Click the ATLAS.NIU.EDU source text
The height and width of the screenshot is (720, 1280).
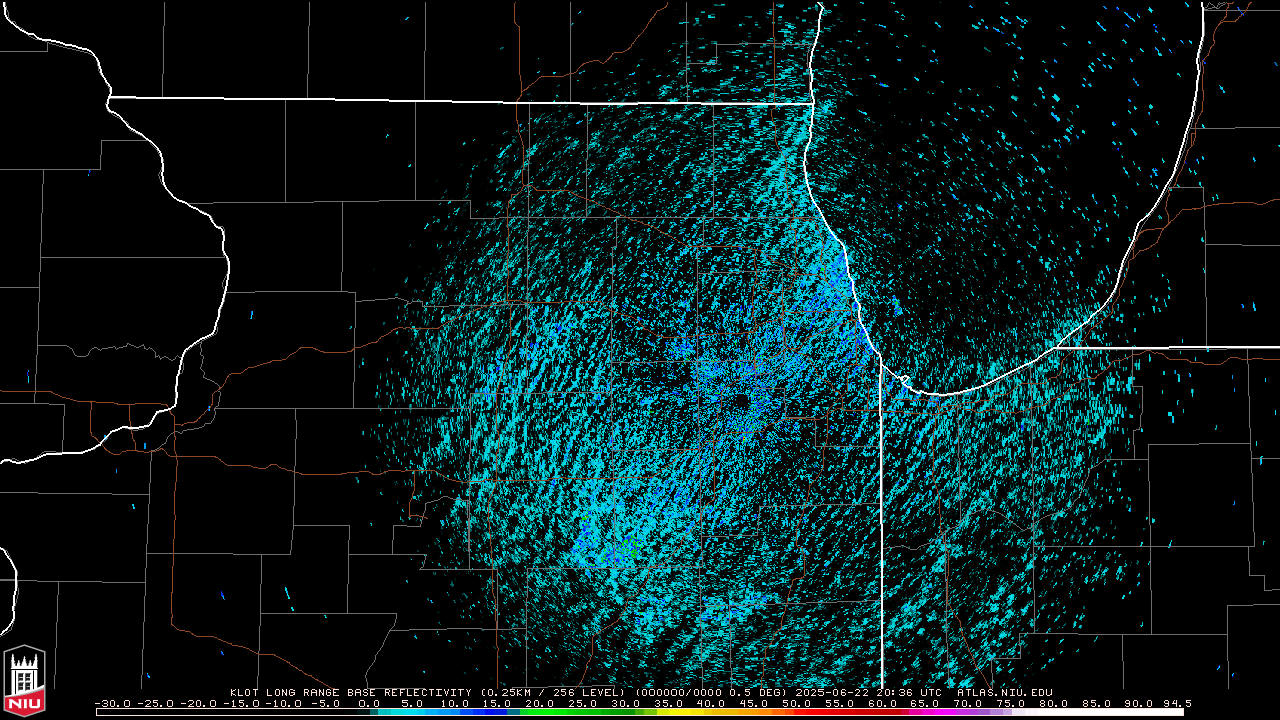(1005, 692)
